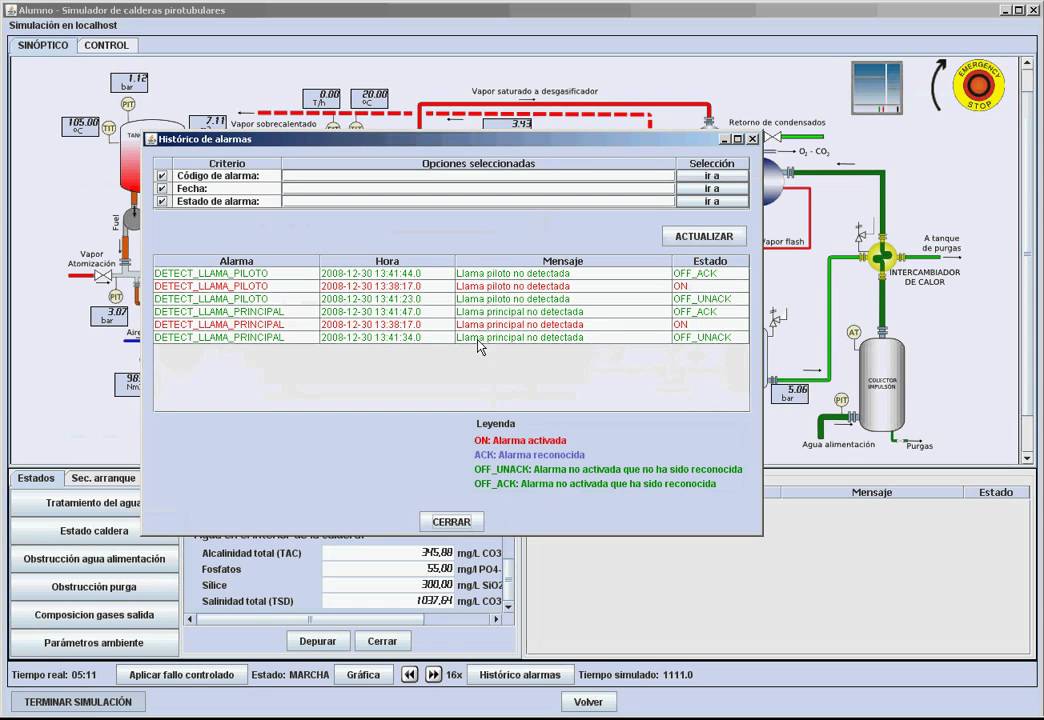Click 'ir a' for Estado de alarma
This screenshot has width=1044, height=720.
point(712,201)
